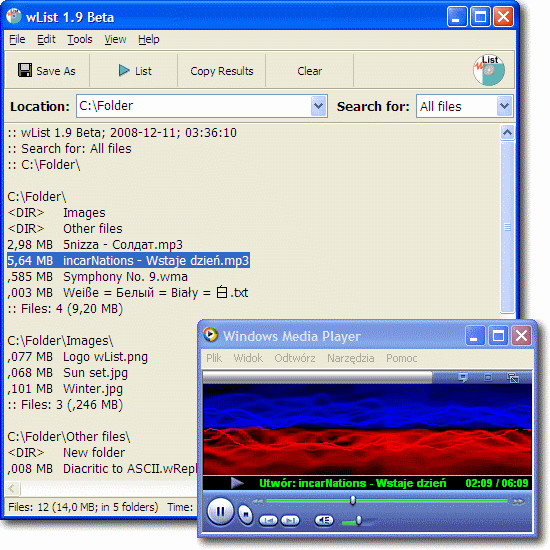Viewport: 550px width, 550px height.
Task: Click the Next track button in Media Player
Action: click(x=290, y=521)
